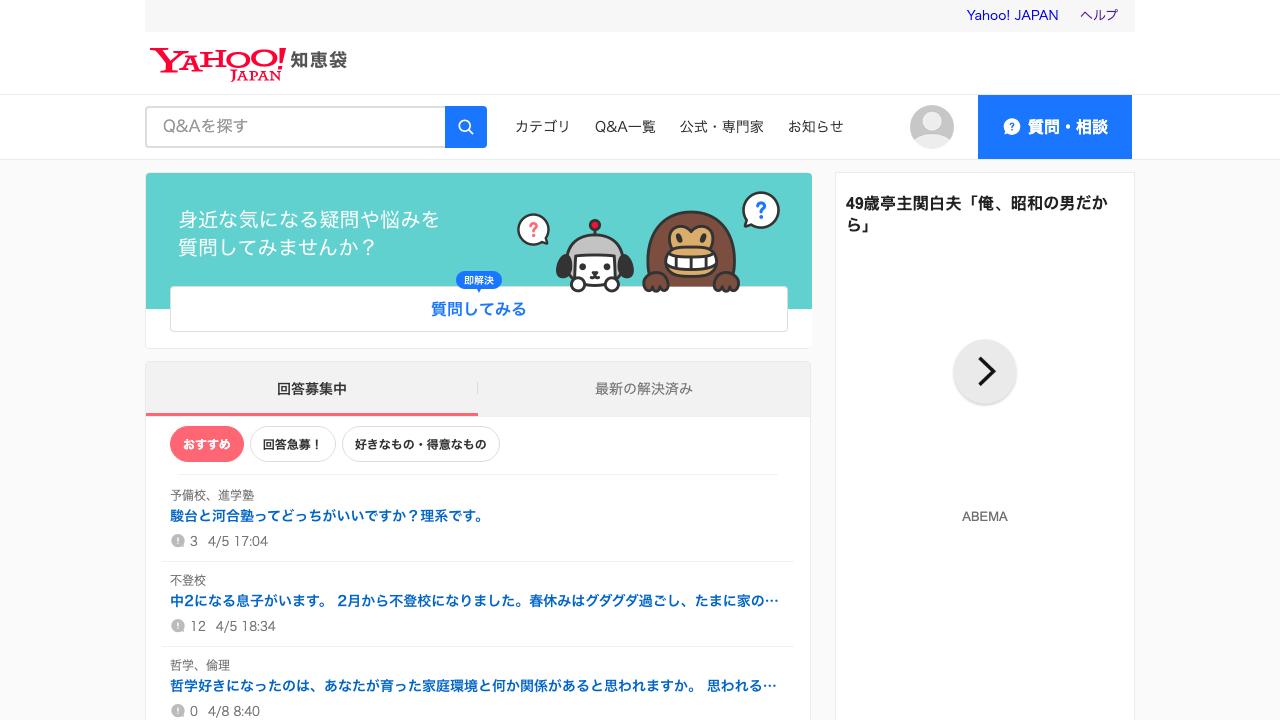
Task: Open the user profile avatar icon
Action: pos(931,127)
